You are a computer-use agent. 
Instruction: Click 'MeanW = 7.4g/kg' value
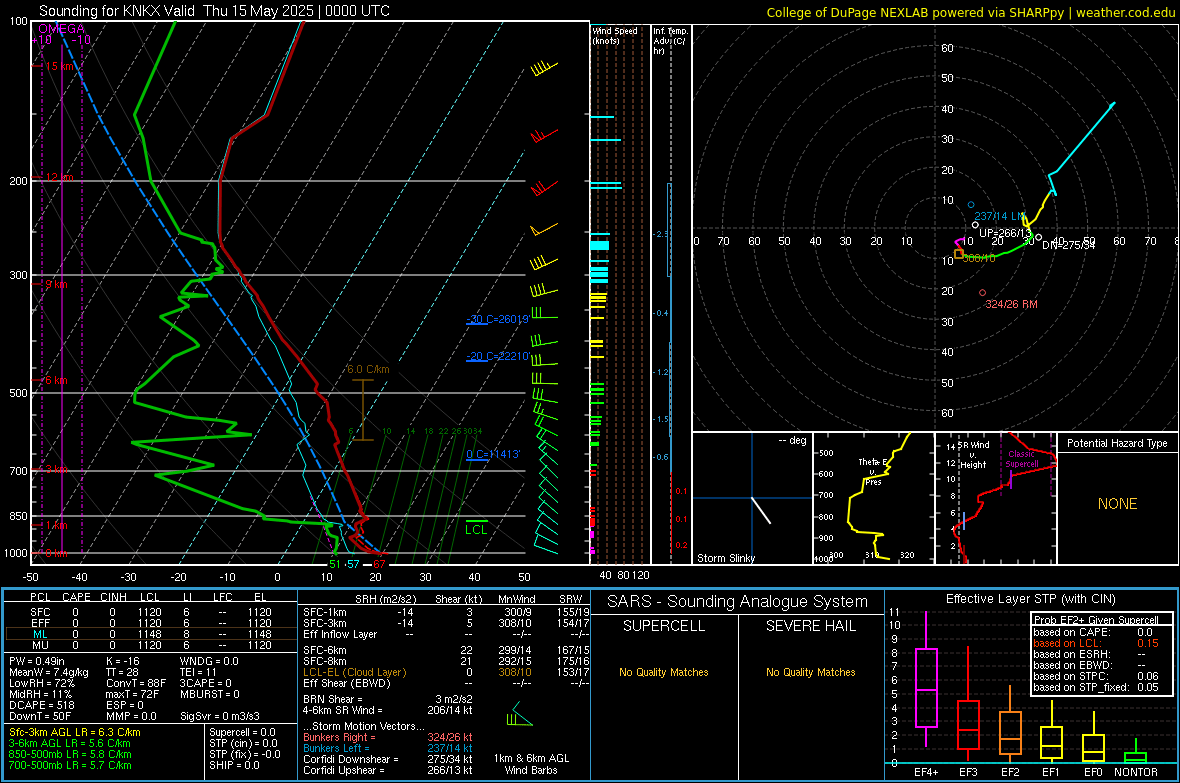pyautogui.click(x=48, y=672)
